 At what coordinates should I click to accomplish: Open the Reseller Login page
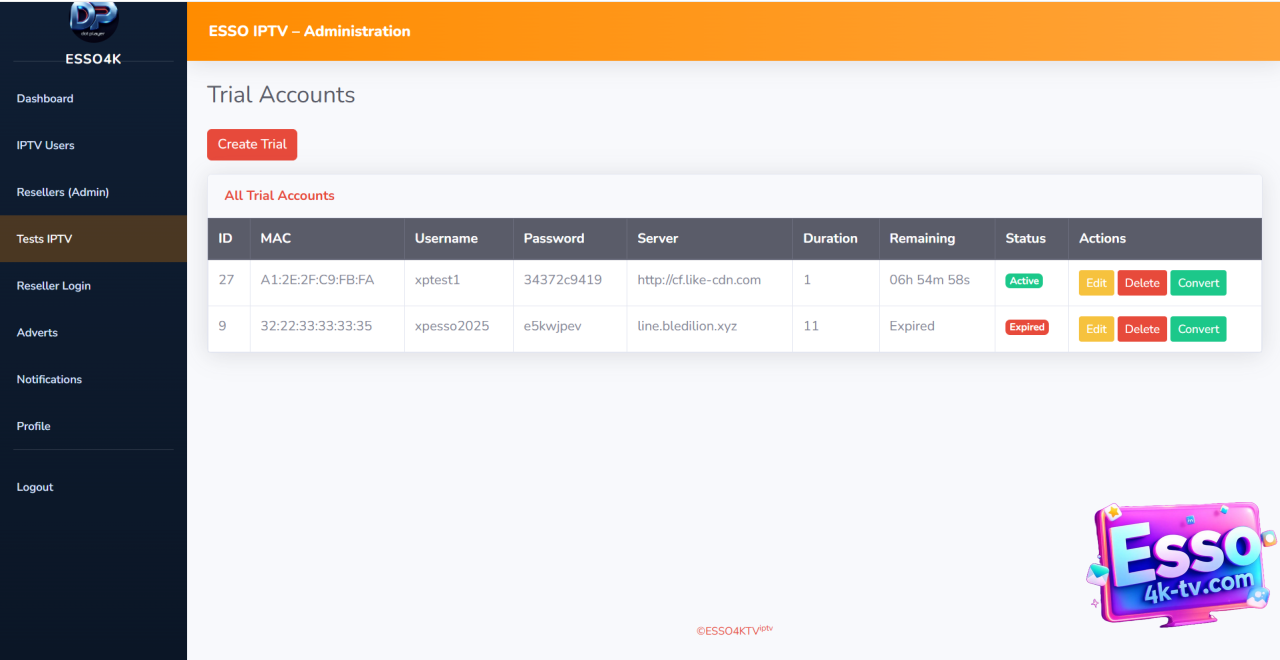pyautogui.click(x=54, y=286)
